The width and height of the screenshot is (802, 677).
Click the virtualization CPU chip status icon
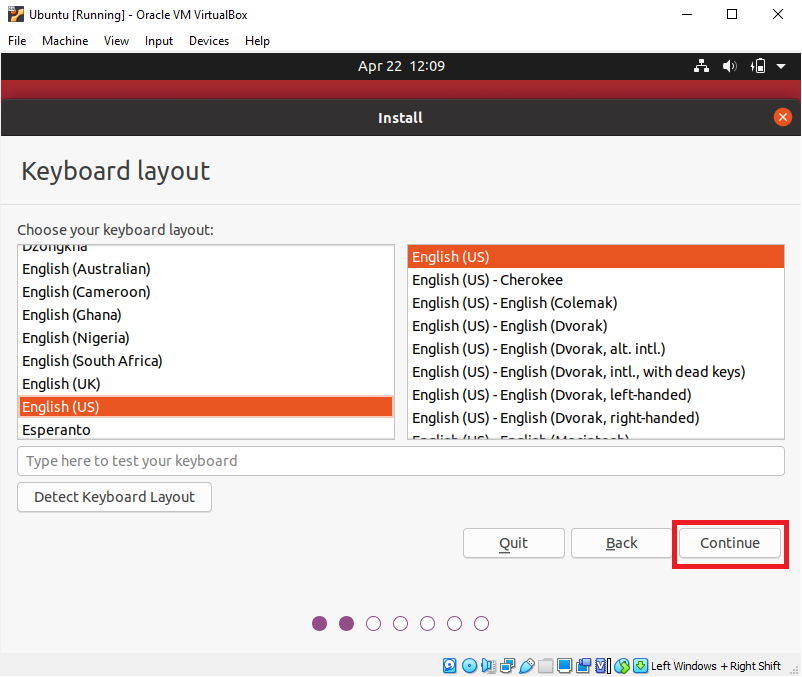[x=603, y=665]
